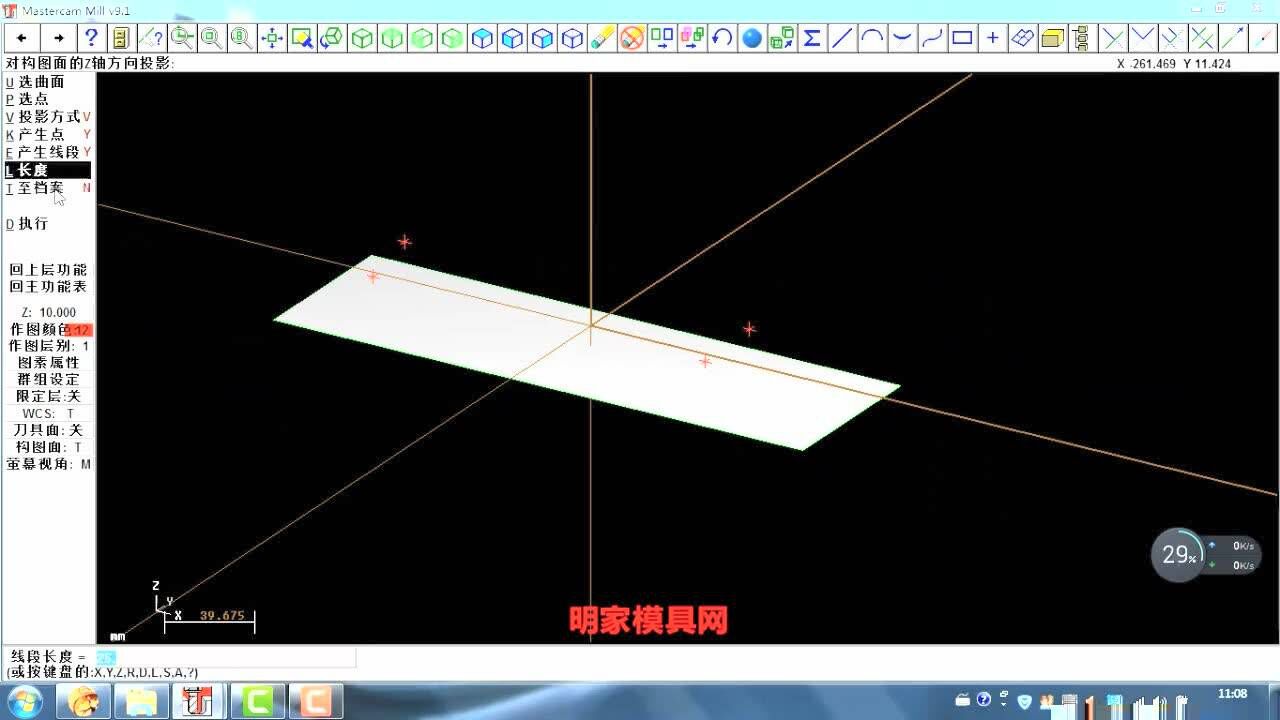This screenshot has height=720, width=1280.
Task: Select the Line creation tool
Action: point(840,37)
